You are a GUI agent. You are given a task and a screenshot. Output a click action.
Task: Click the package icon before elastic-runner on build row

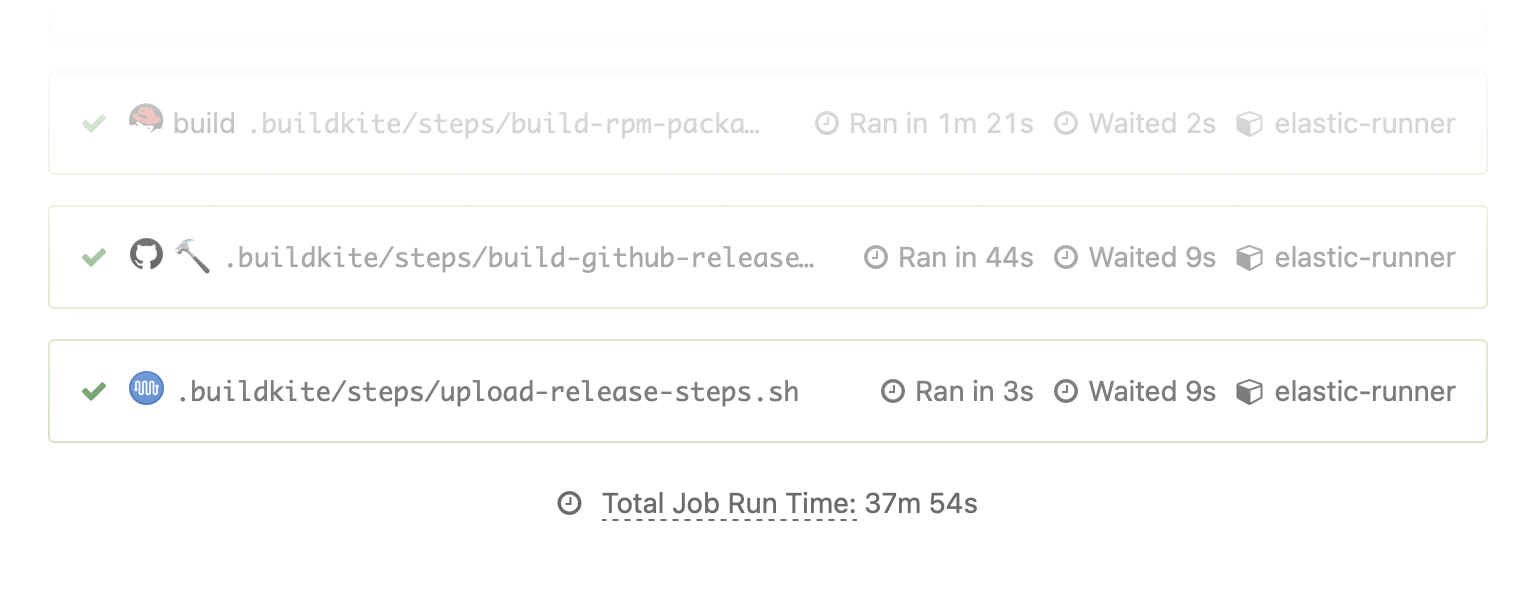click(x=1250, y=123)
